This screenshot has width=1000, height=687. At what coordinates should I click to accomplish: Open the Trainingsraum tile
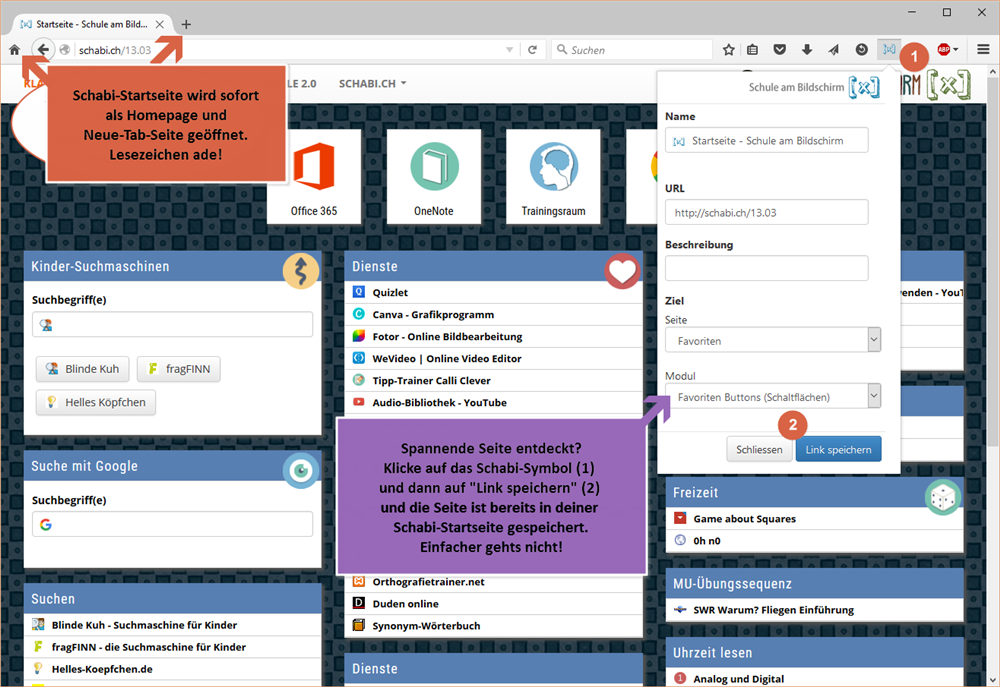pos(553,177)
